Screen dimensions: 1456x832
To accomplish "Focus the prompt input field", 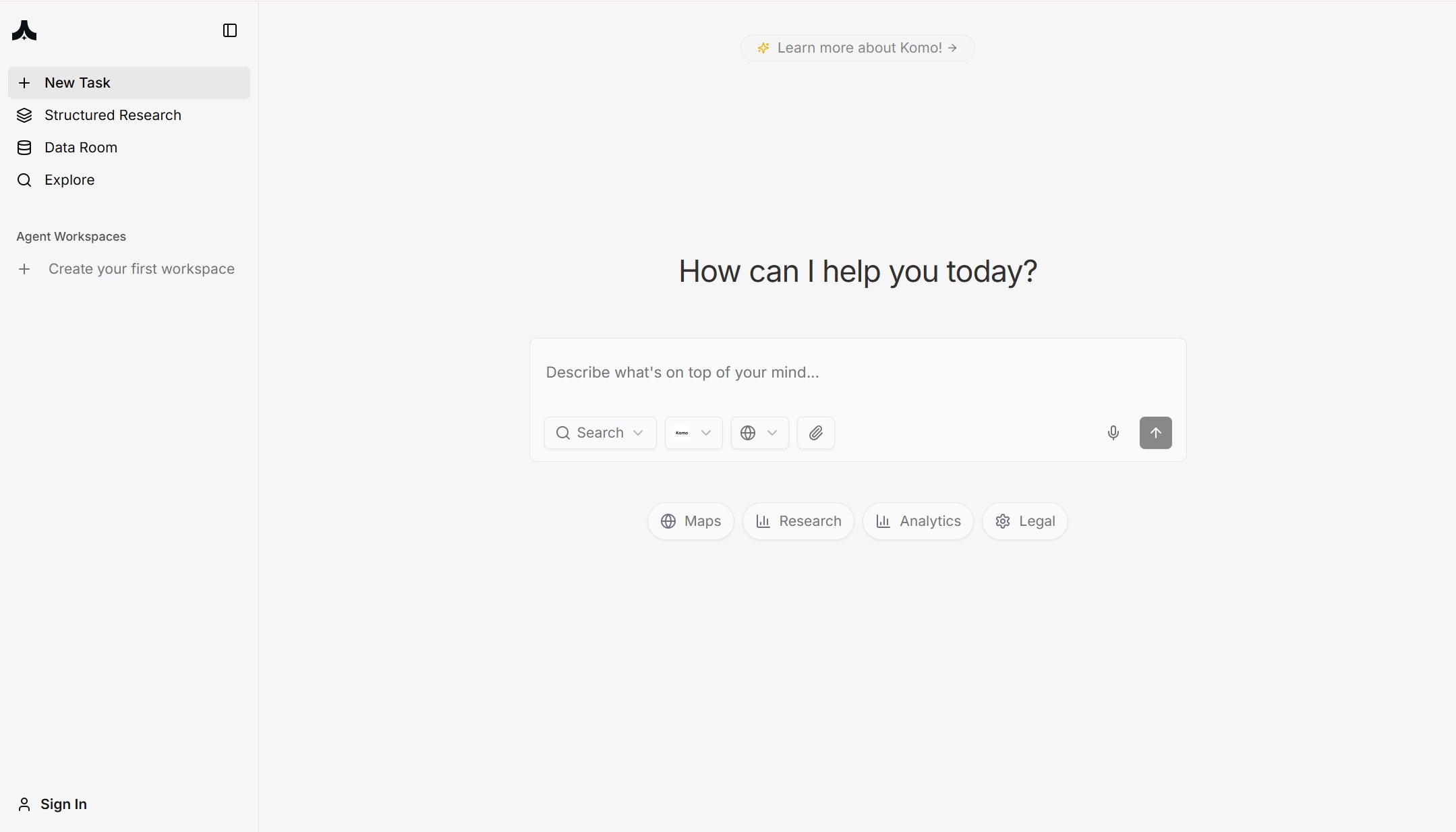I will coord(856,373).
